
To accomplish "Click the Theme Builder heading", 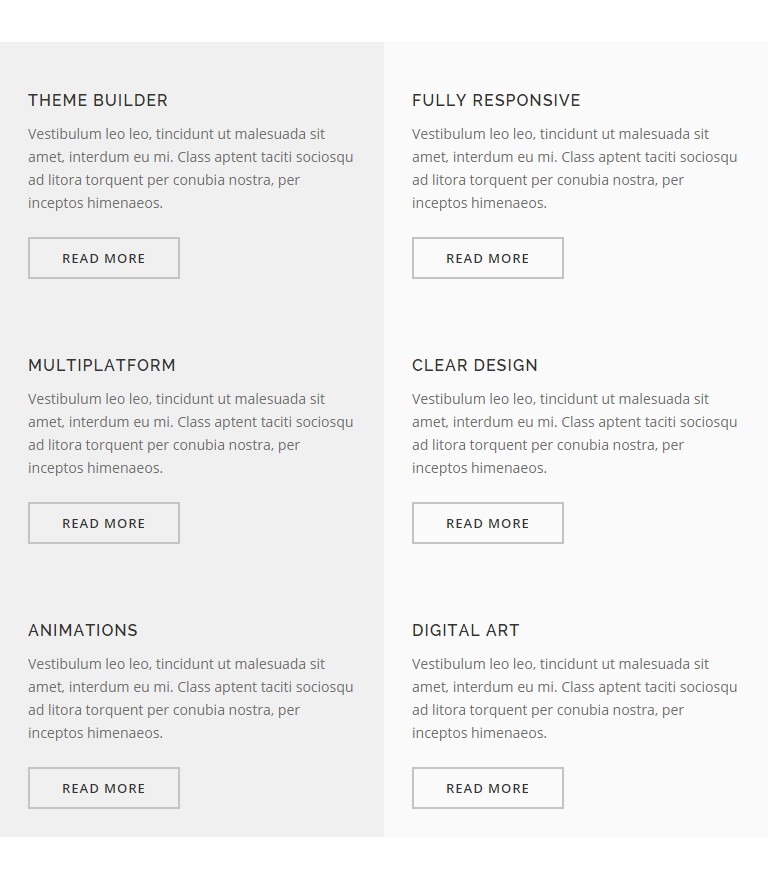I will point(98,100).
